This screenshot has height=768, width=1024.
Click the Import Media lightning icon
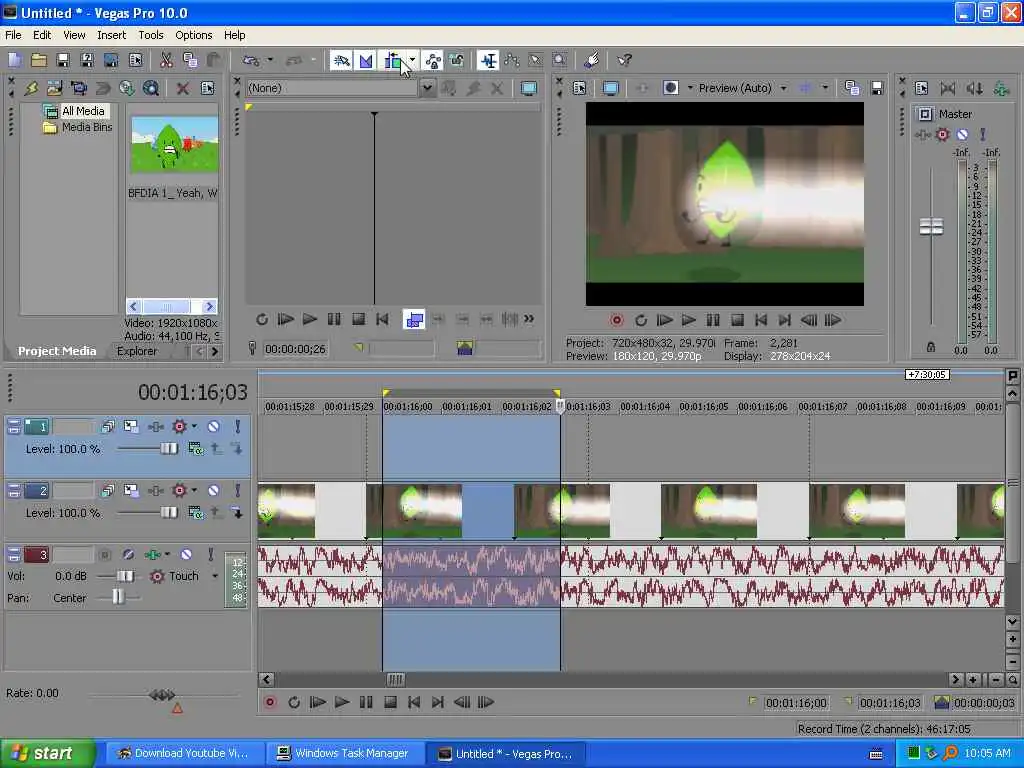point(31,88)
